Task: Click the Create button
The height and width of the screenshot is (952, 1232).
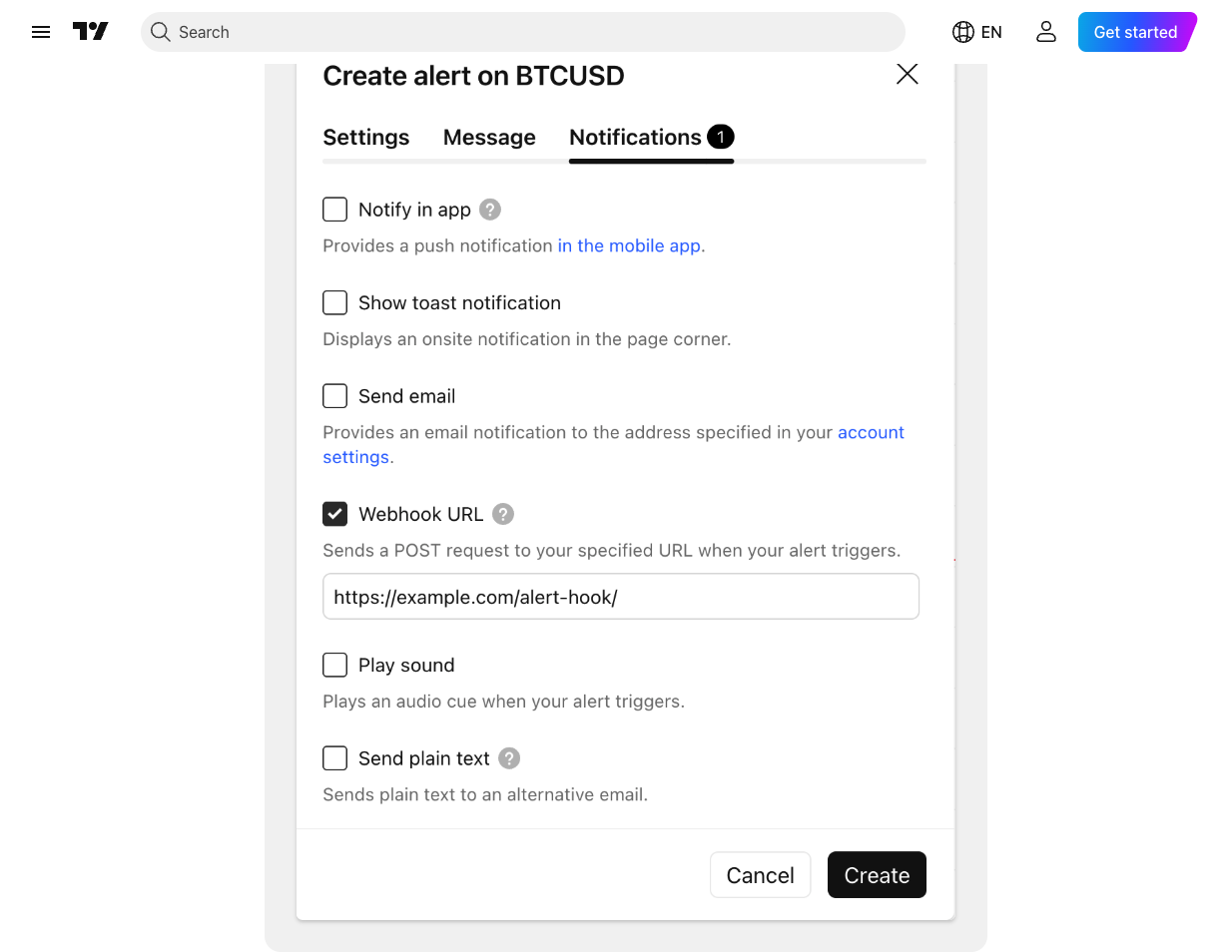Action: [x=877, y=874]
